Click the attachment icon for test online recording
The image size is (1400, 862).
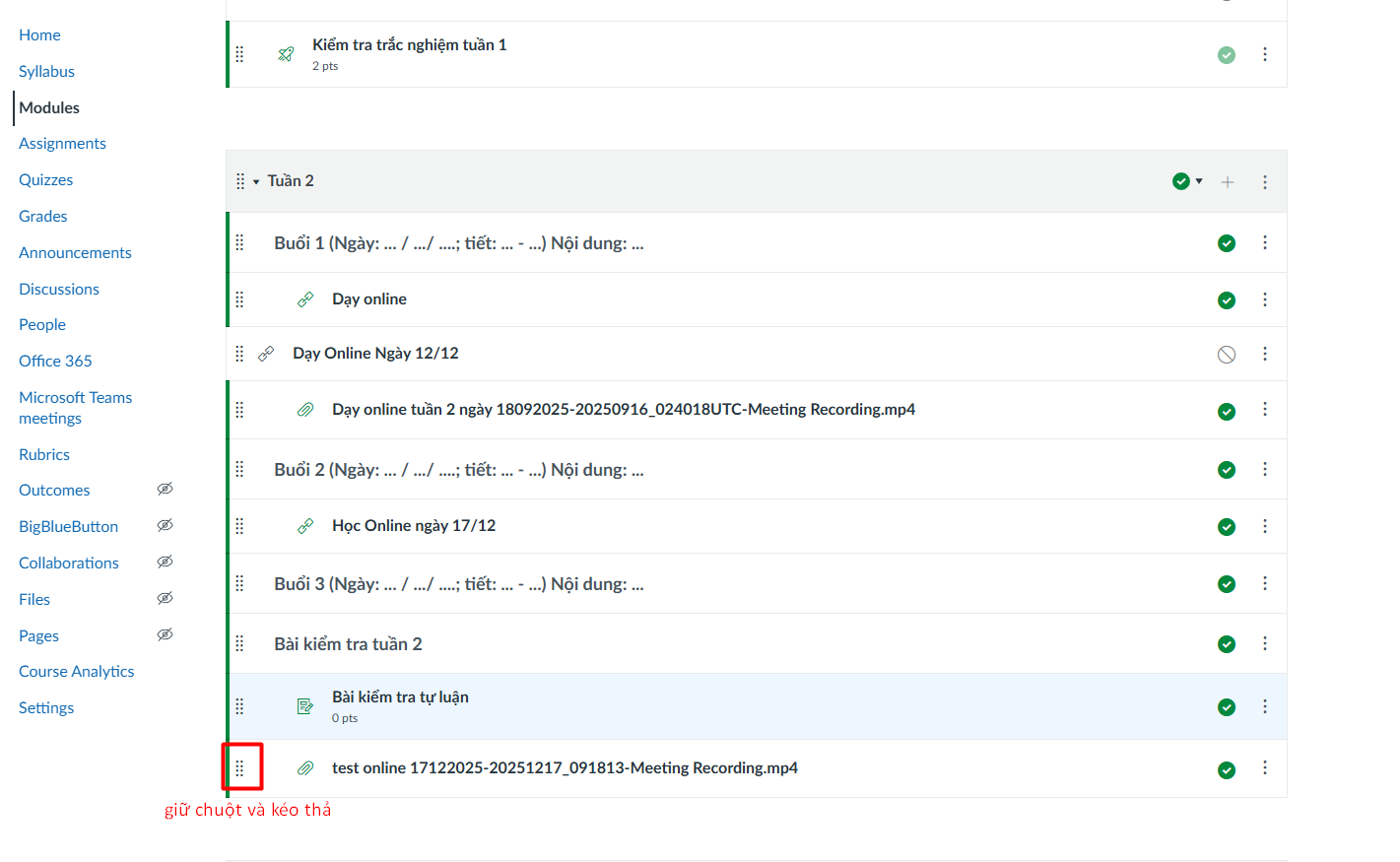pos(305,768)
